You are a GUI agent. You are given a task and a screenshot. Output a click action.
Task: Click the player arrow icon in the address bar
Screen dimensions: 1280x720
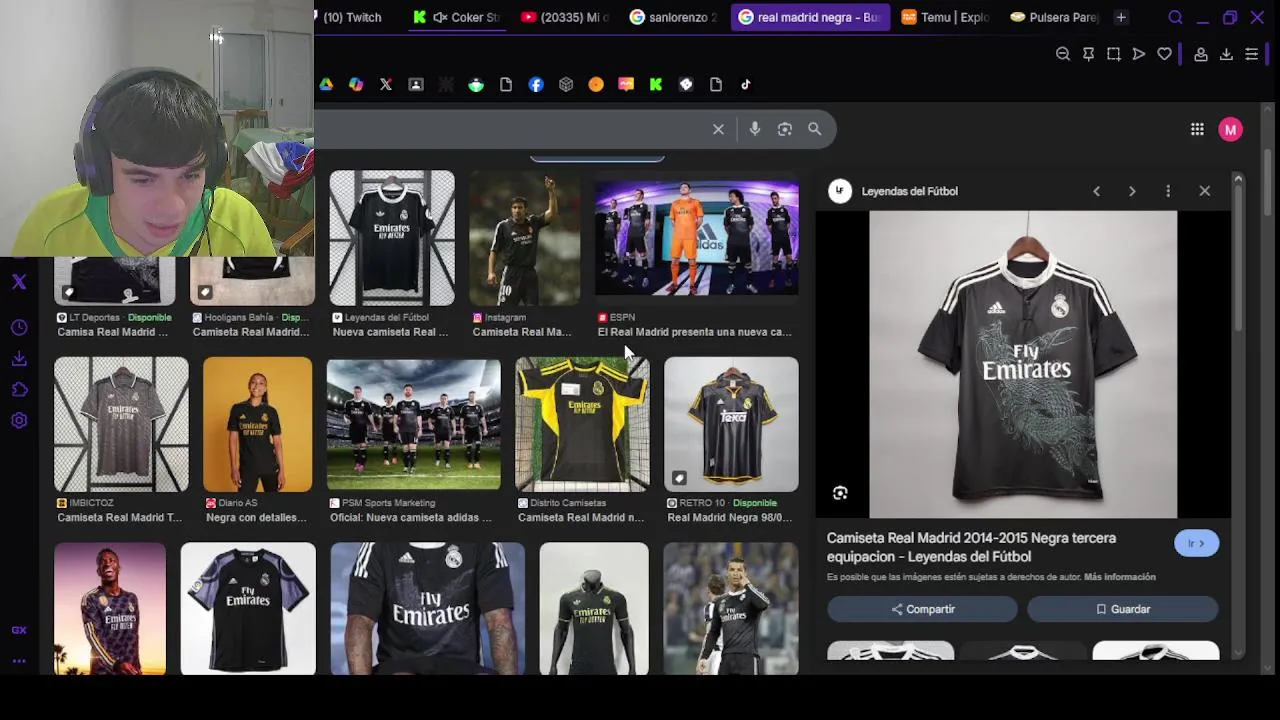click(1139, 54)
